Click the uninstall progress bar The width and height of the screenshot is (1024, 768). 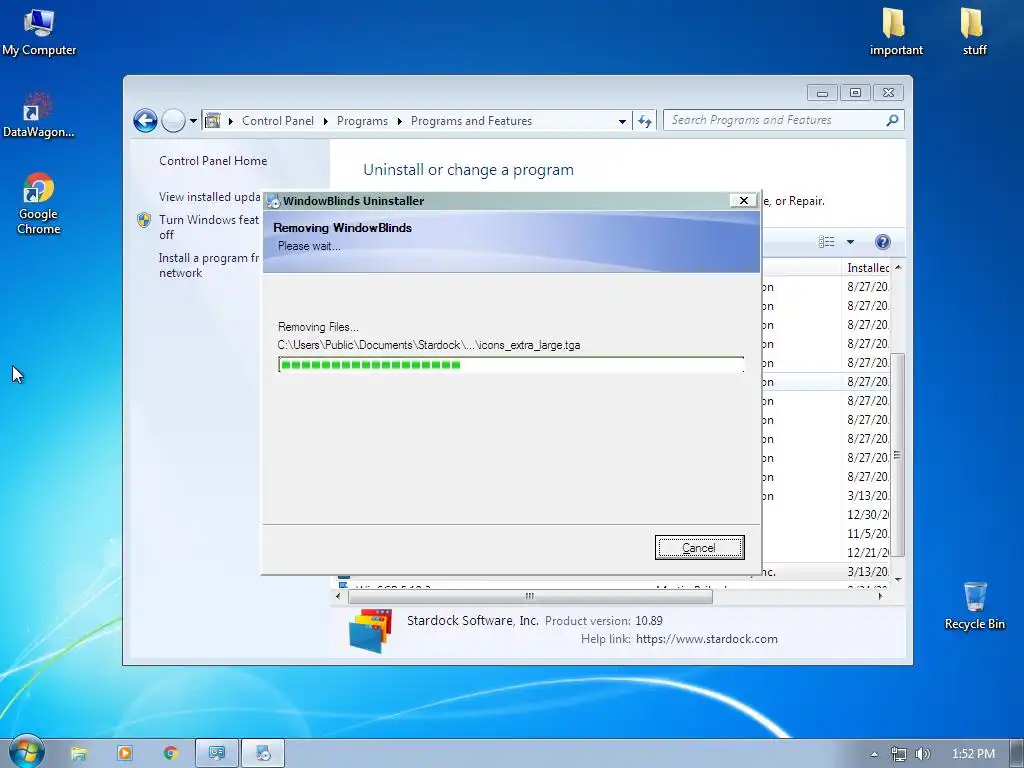coord(511,364)
